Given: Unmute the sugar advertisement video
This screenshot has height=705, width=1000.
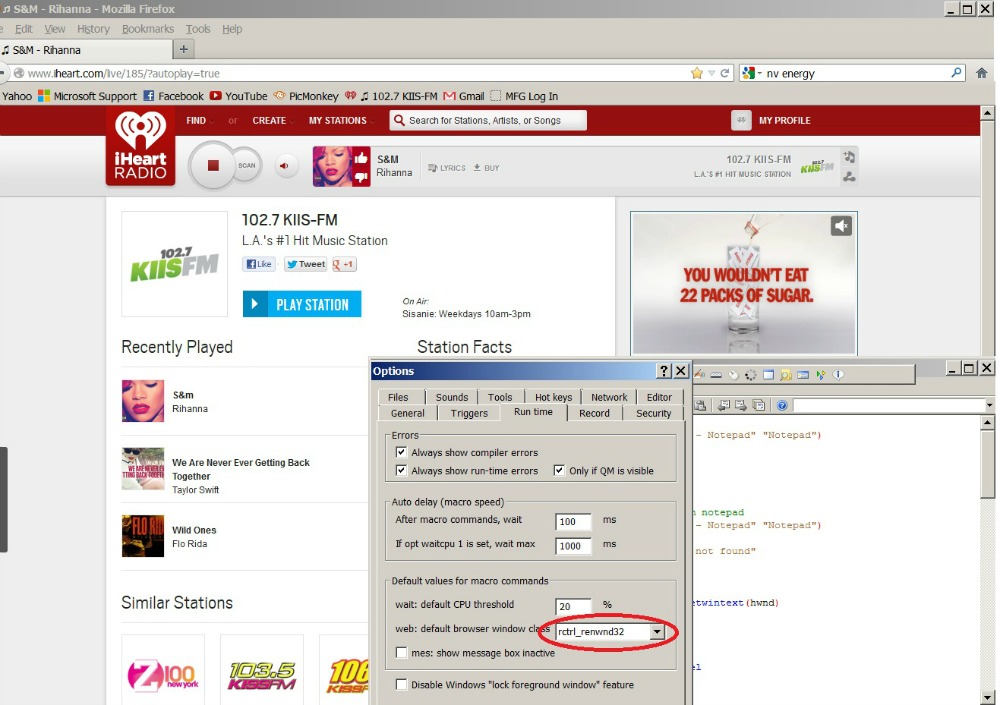Looking at the screenshot, I should (x=841, y=226).
